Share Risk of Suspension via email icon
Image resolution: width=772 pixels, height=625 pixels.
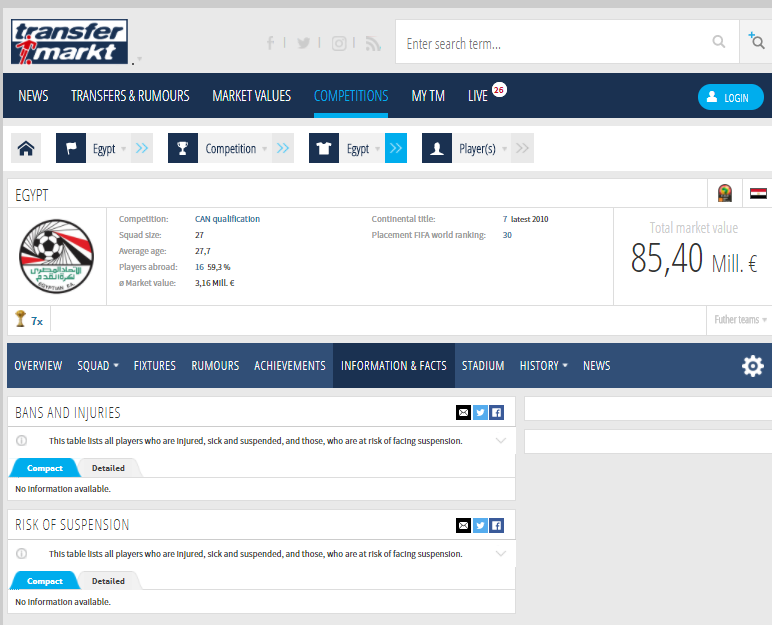463,526
